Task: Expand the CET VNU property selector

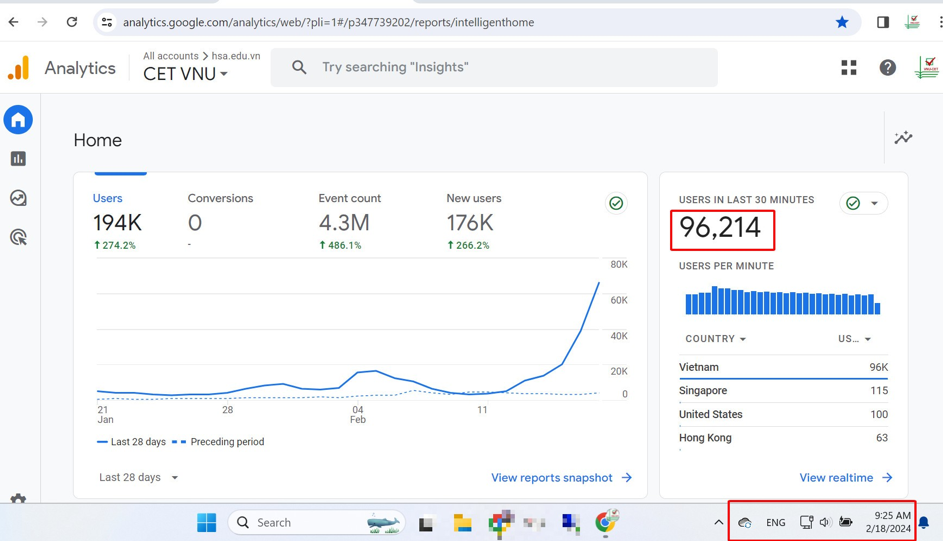Action: pyautogui.click(x=186, y=74)
